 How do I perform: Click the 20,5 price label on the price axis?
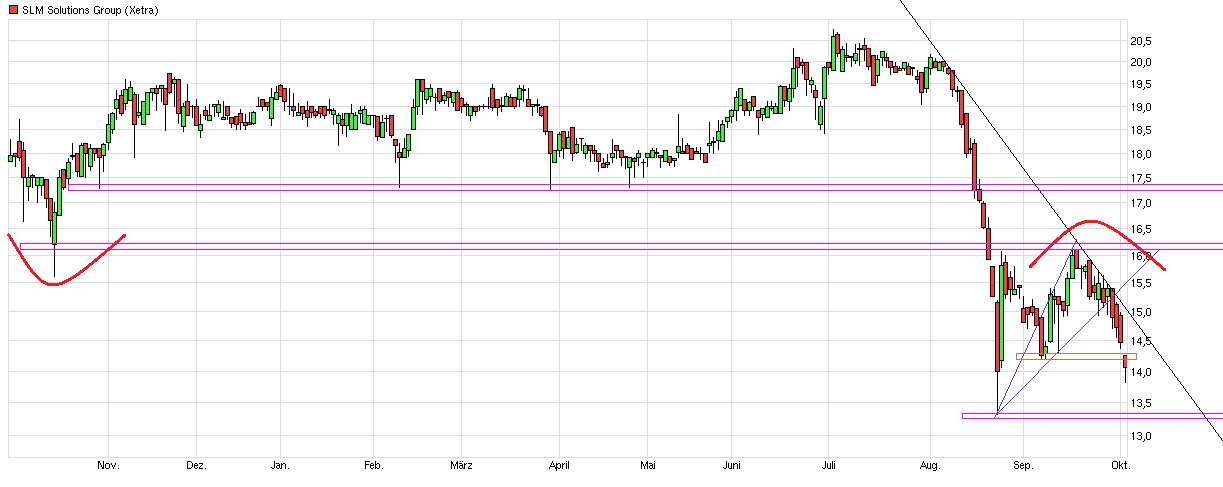(1141, 41)
